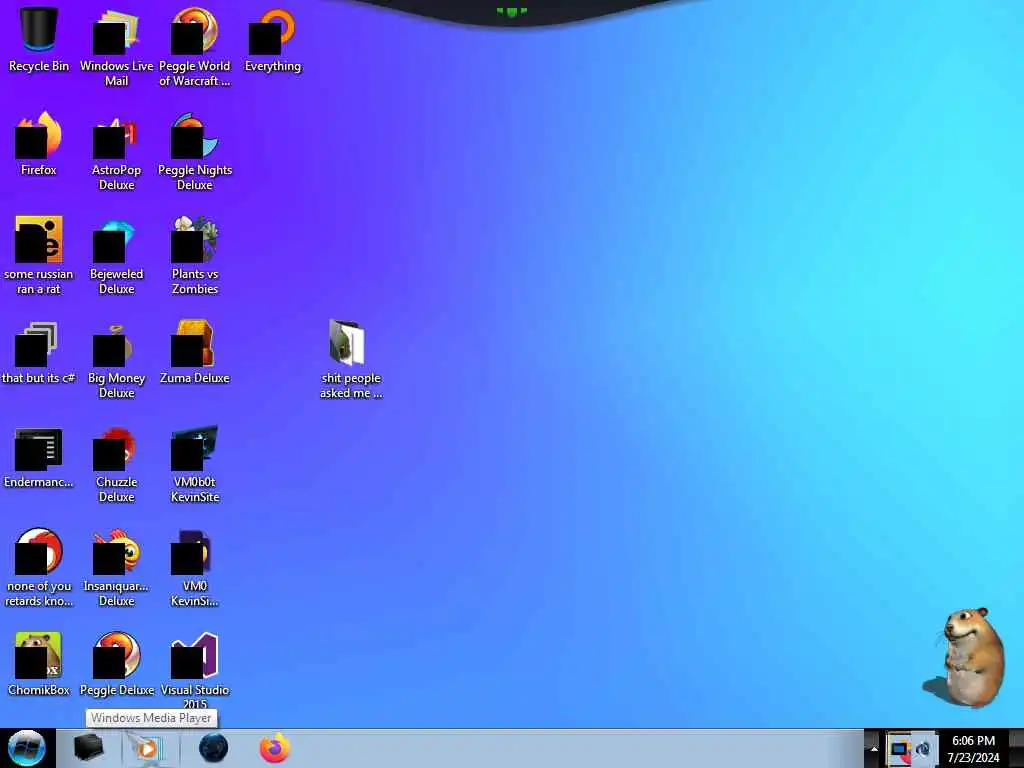The image size is (1024, 768).
Task: Click the dark globe taskbar icon
Action: coord(214,748)
